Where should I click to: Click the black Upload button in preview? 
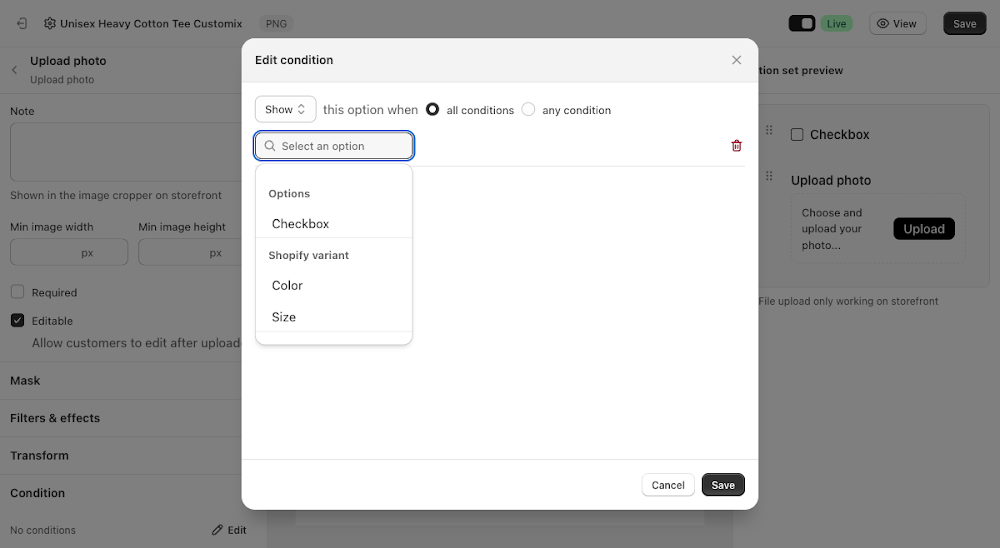tap(923, 229)
